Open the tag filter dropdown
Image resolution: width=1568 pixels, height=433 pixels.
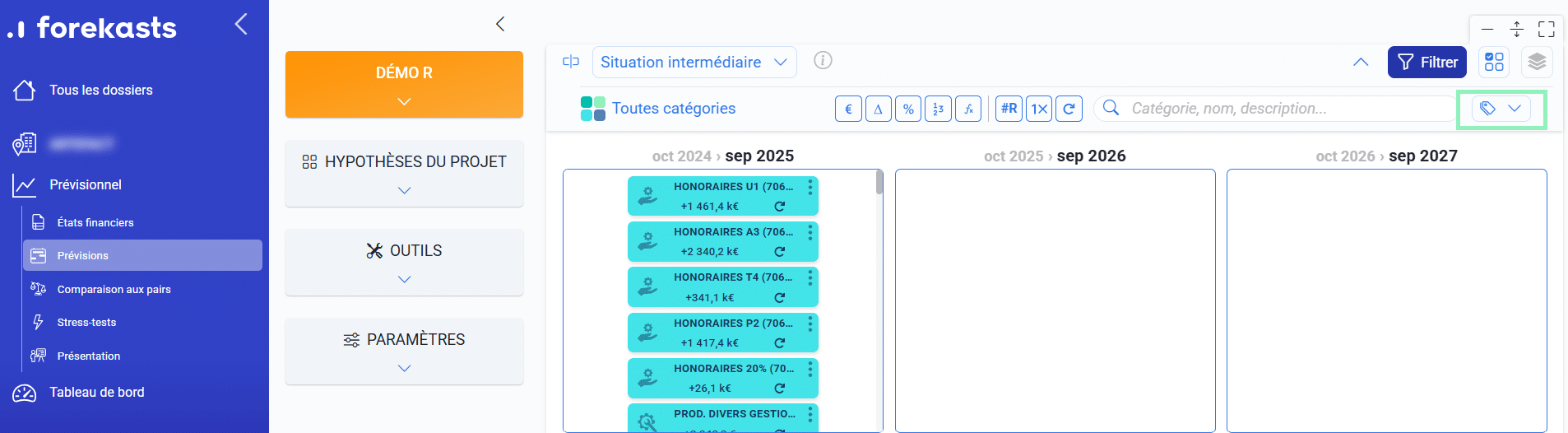1501,109
